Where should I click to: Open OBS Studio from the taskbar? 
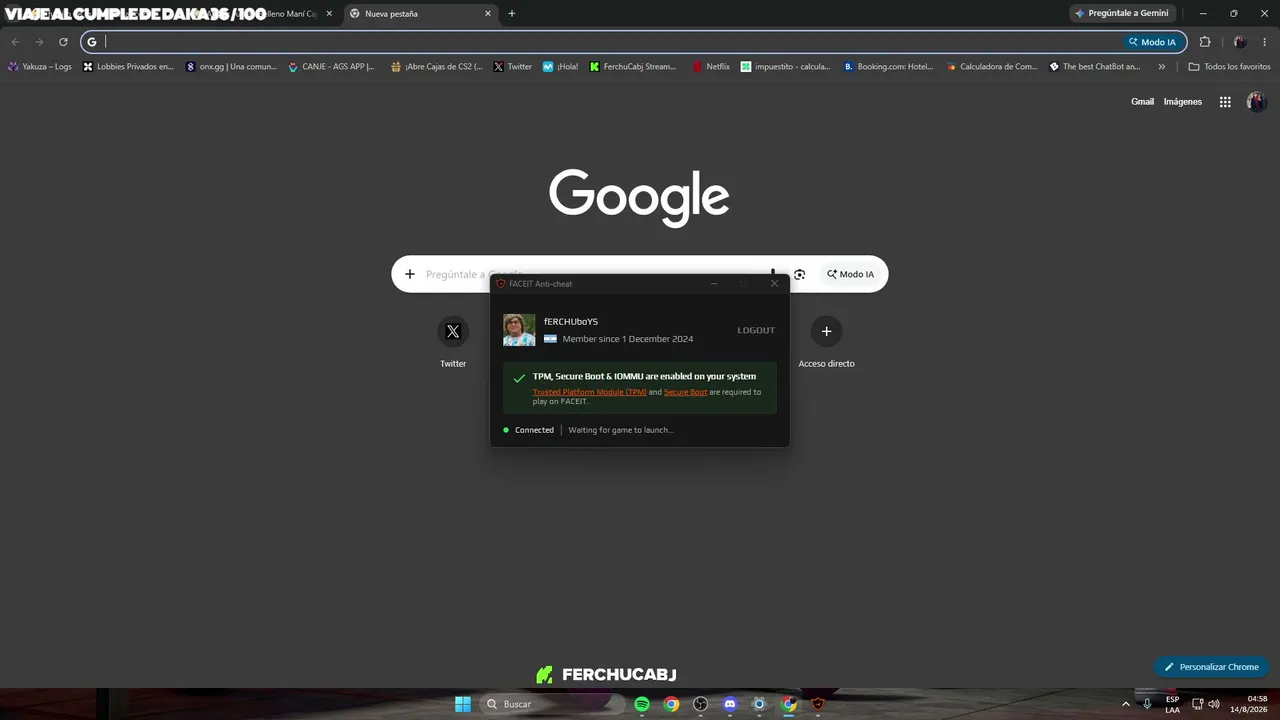(701, 704)
